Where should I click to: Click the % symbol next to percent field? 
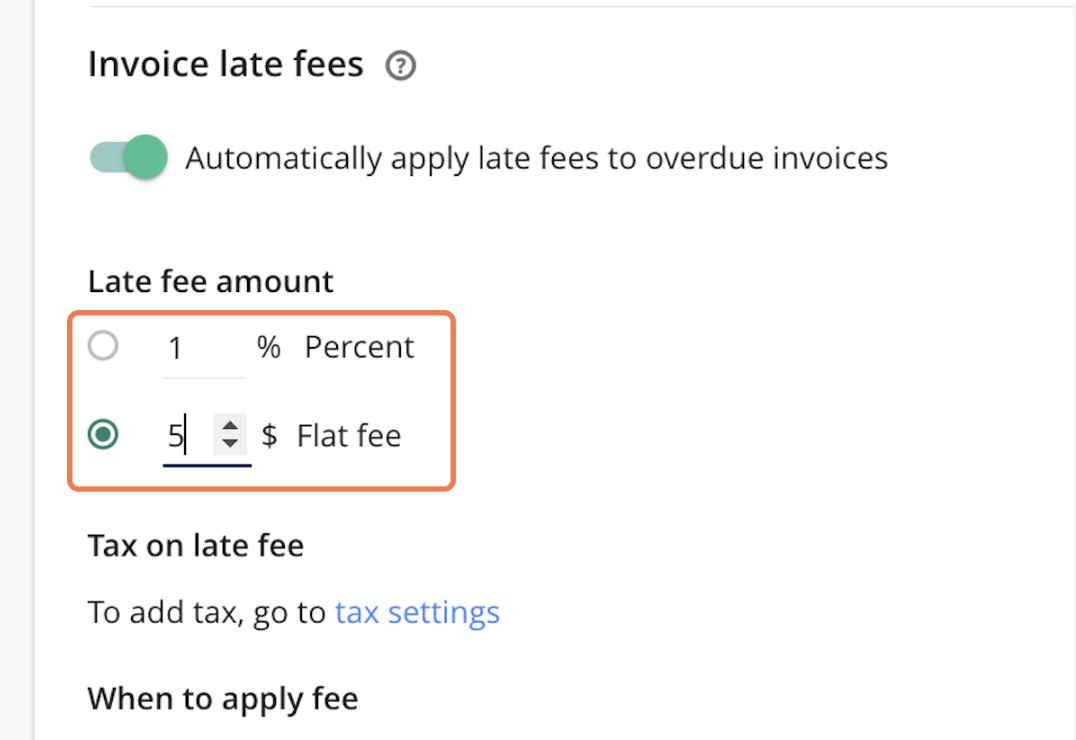tap(269, 347)
